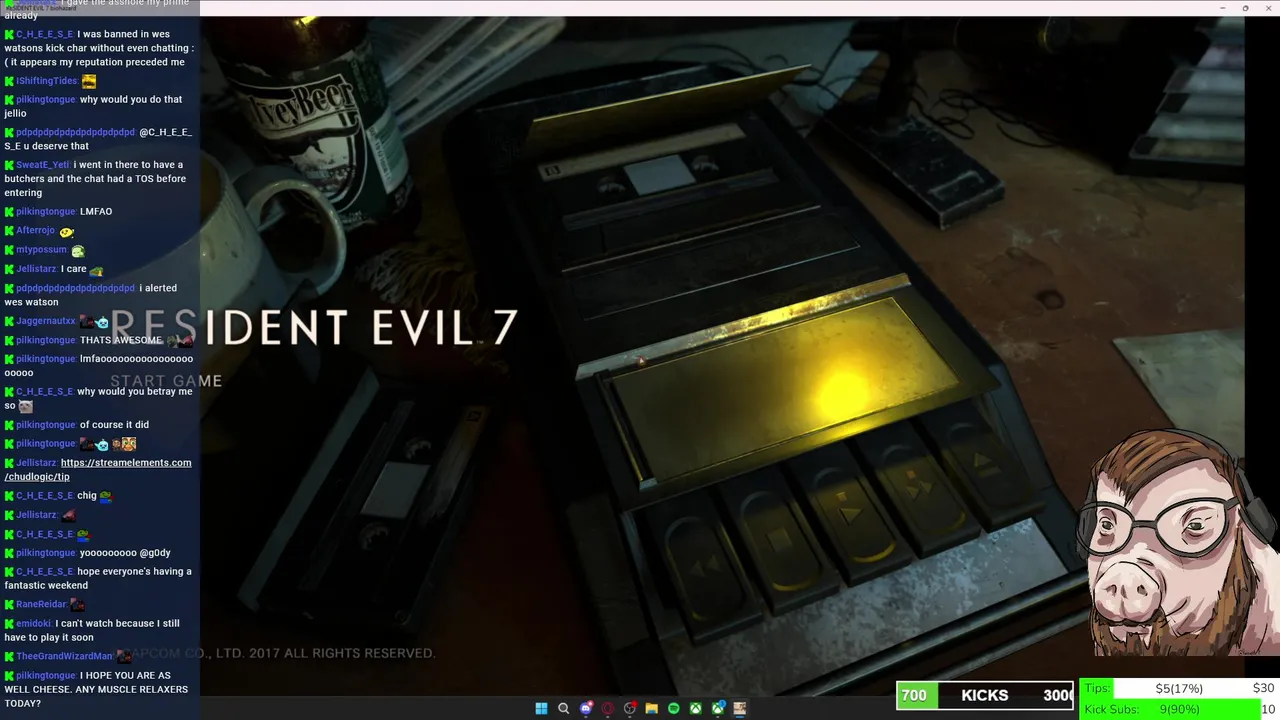The height and width of the screenshot is (720, 1280).
Task: Click message "of course it did"
Action: (x=114, y=425)
